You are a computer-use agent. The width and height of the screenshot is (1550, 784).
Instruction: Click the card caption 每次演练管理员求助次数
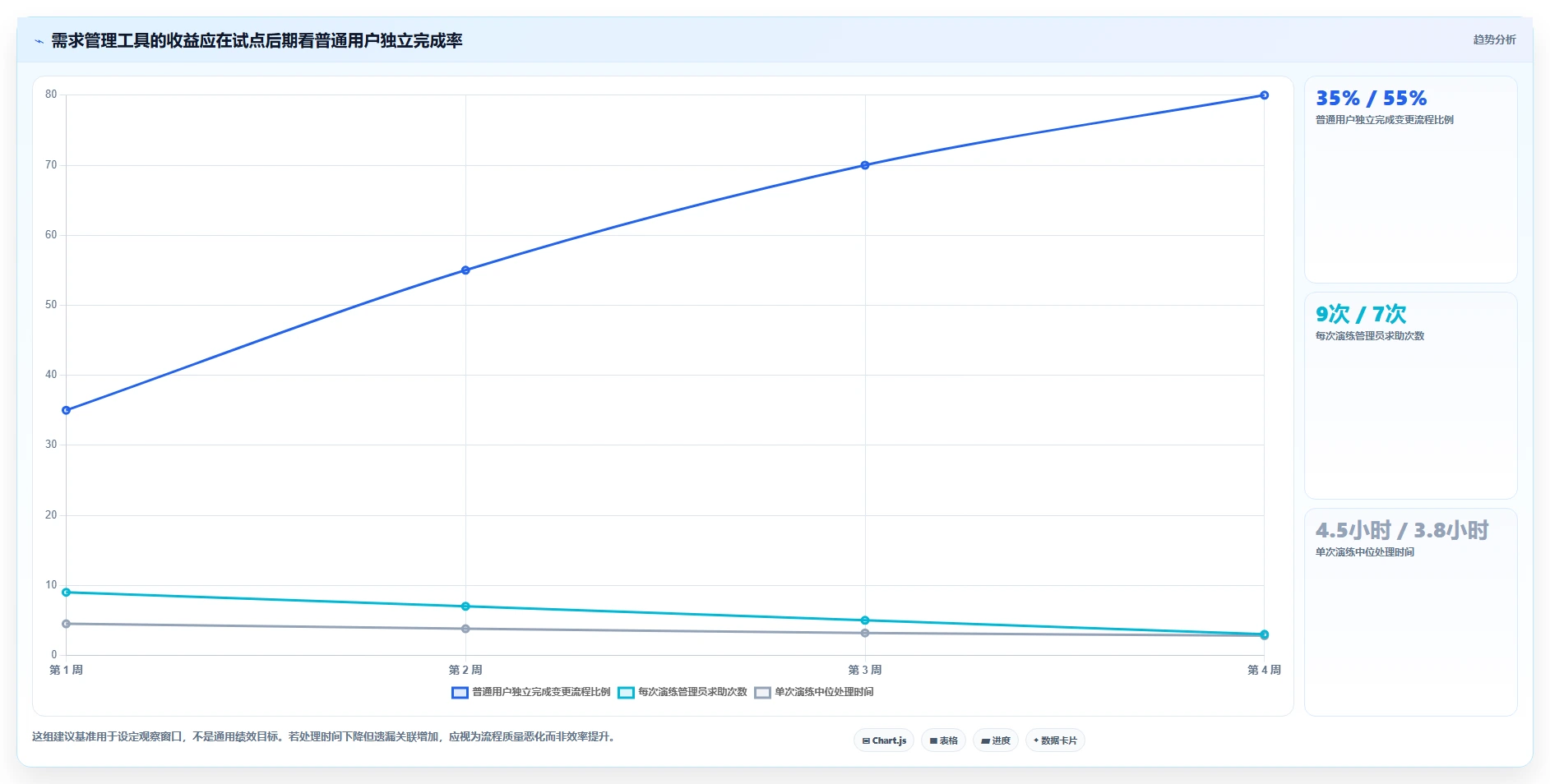pyautogui.click(x=1370, y=336)
